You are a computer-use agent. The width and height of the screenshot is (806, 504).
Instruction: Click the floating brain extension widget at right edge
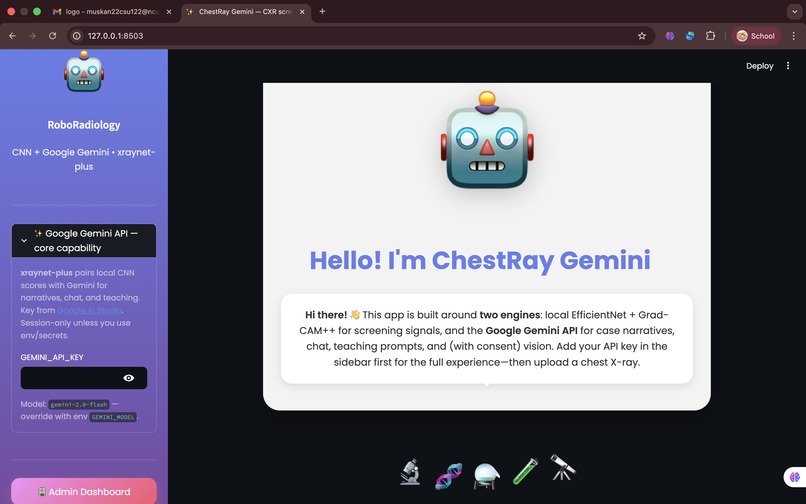coord(795,477)
